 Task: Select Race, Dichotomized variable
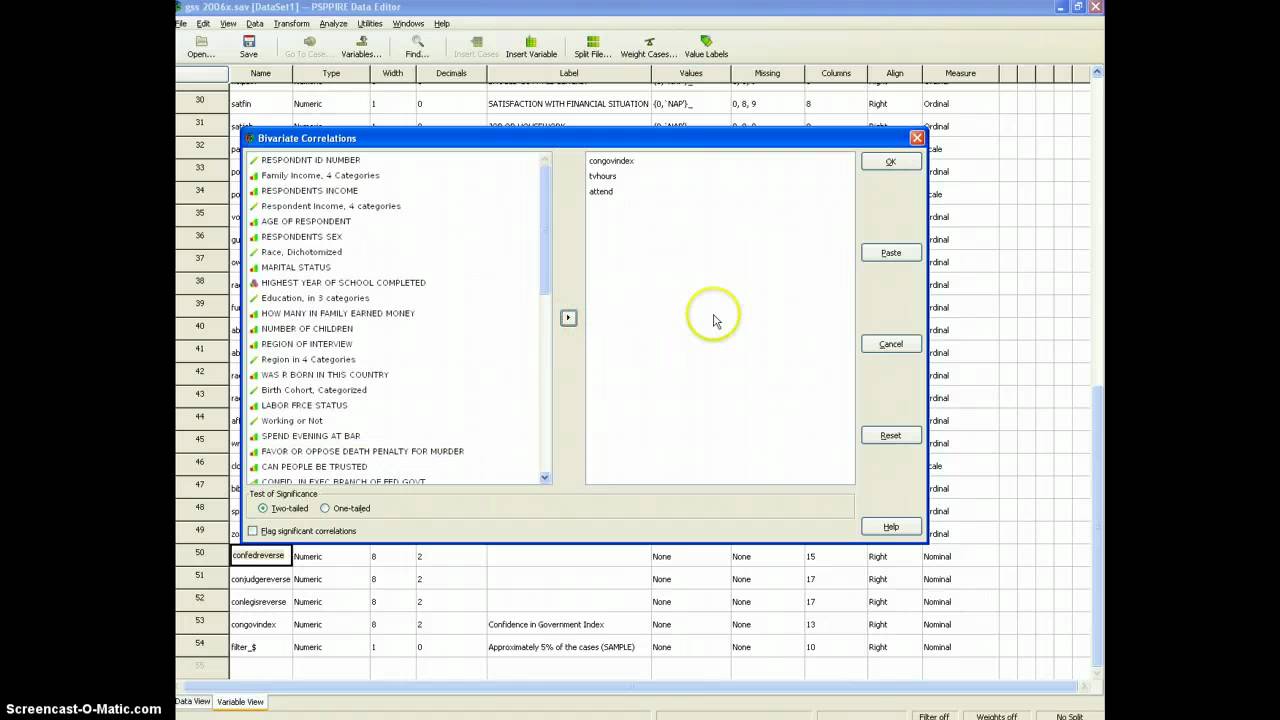point(301,252)
